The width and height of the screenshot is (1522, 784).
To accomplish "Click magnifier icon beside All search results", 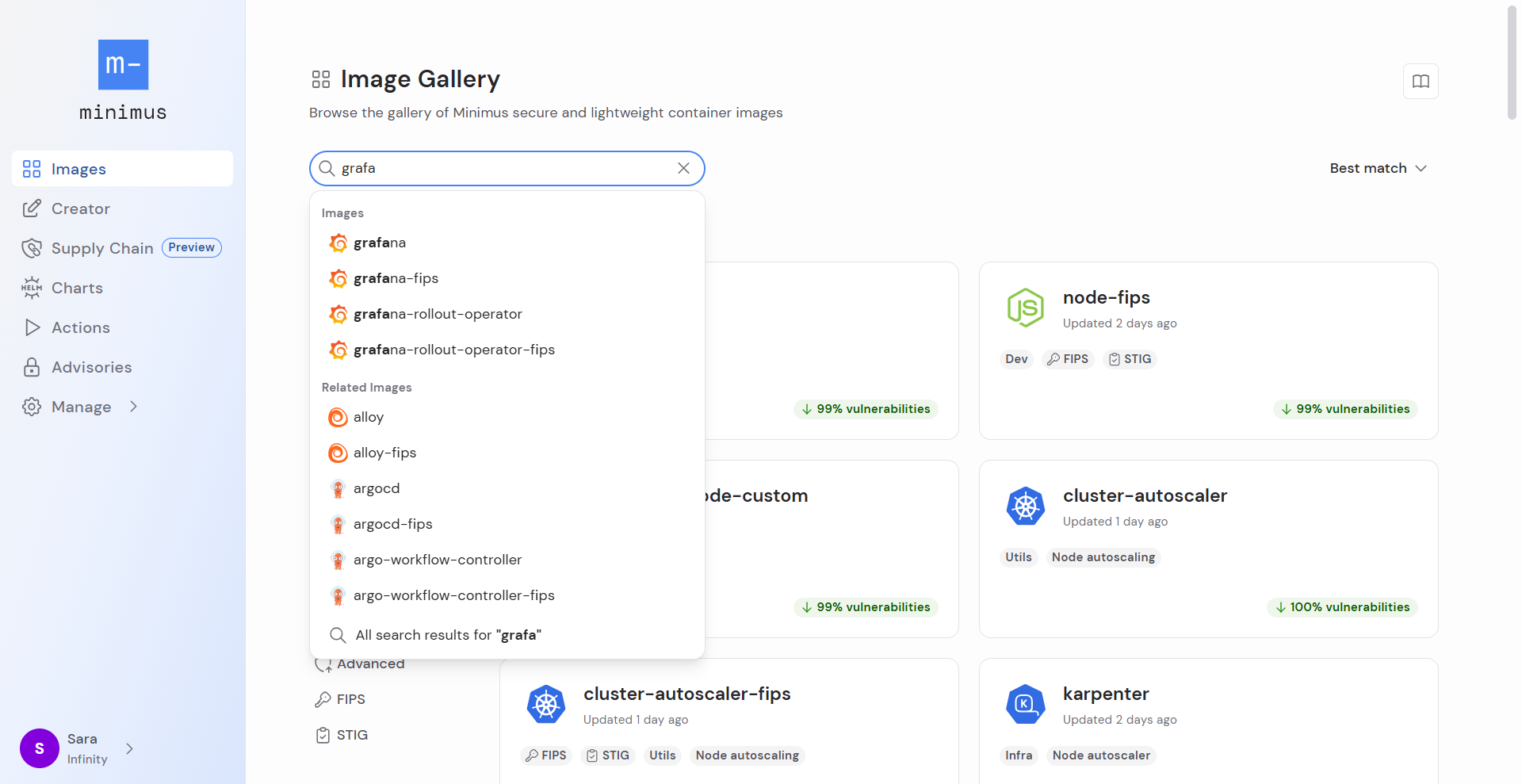I will coord(338,635).
